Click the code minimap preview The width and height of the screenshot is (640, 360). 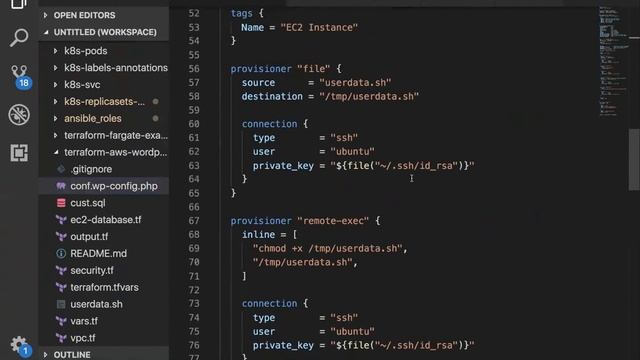tap(613, 61)
